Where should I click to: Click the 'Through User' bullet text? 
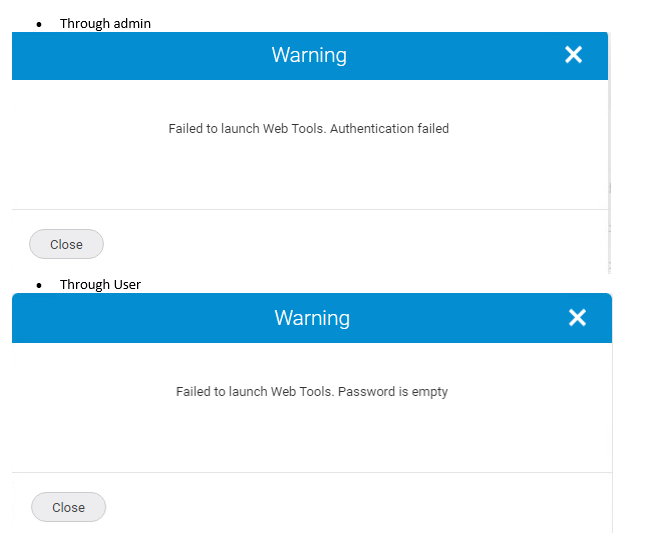pyautogui.click(x=100, y=285)
